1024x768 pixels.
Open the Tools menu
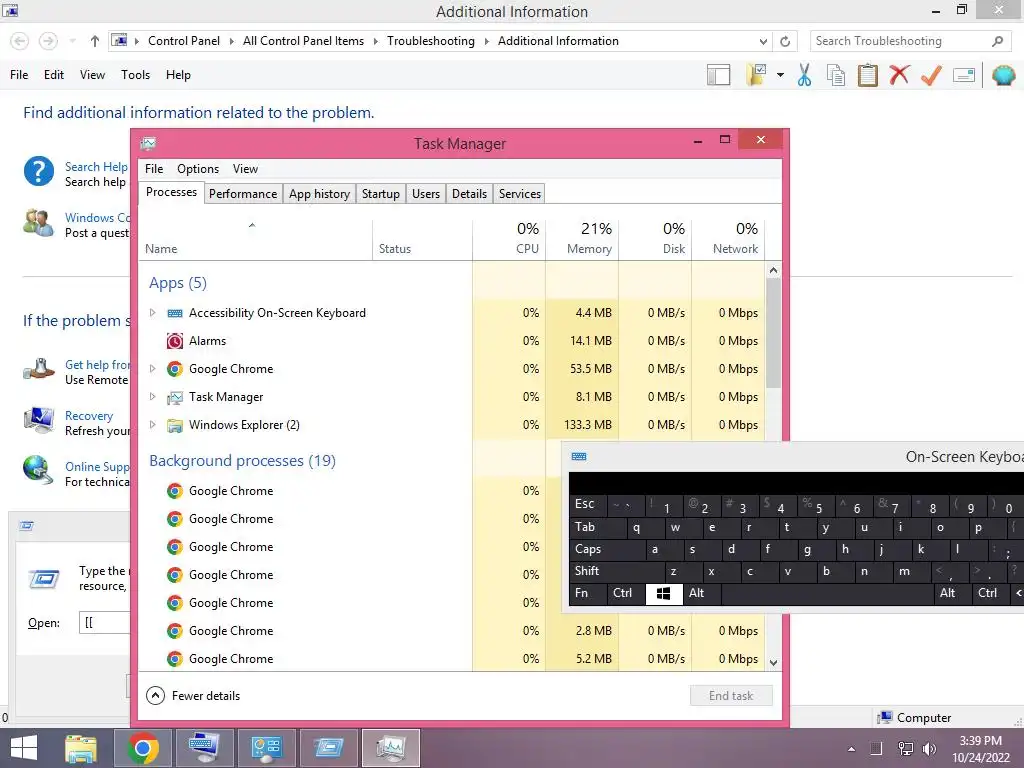click(x=135, y=74)
